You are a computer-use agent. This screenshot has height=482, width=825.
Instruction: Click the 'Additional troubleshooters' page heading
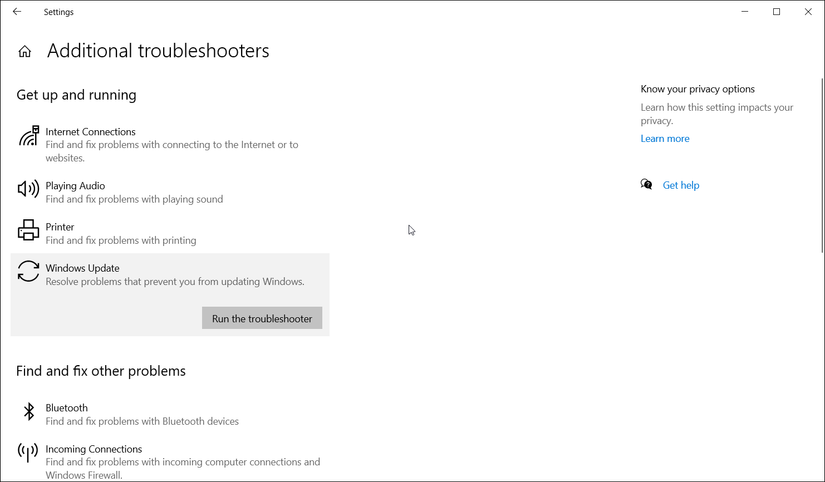tap(158, 51)
